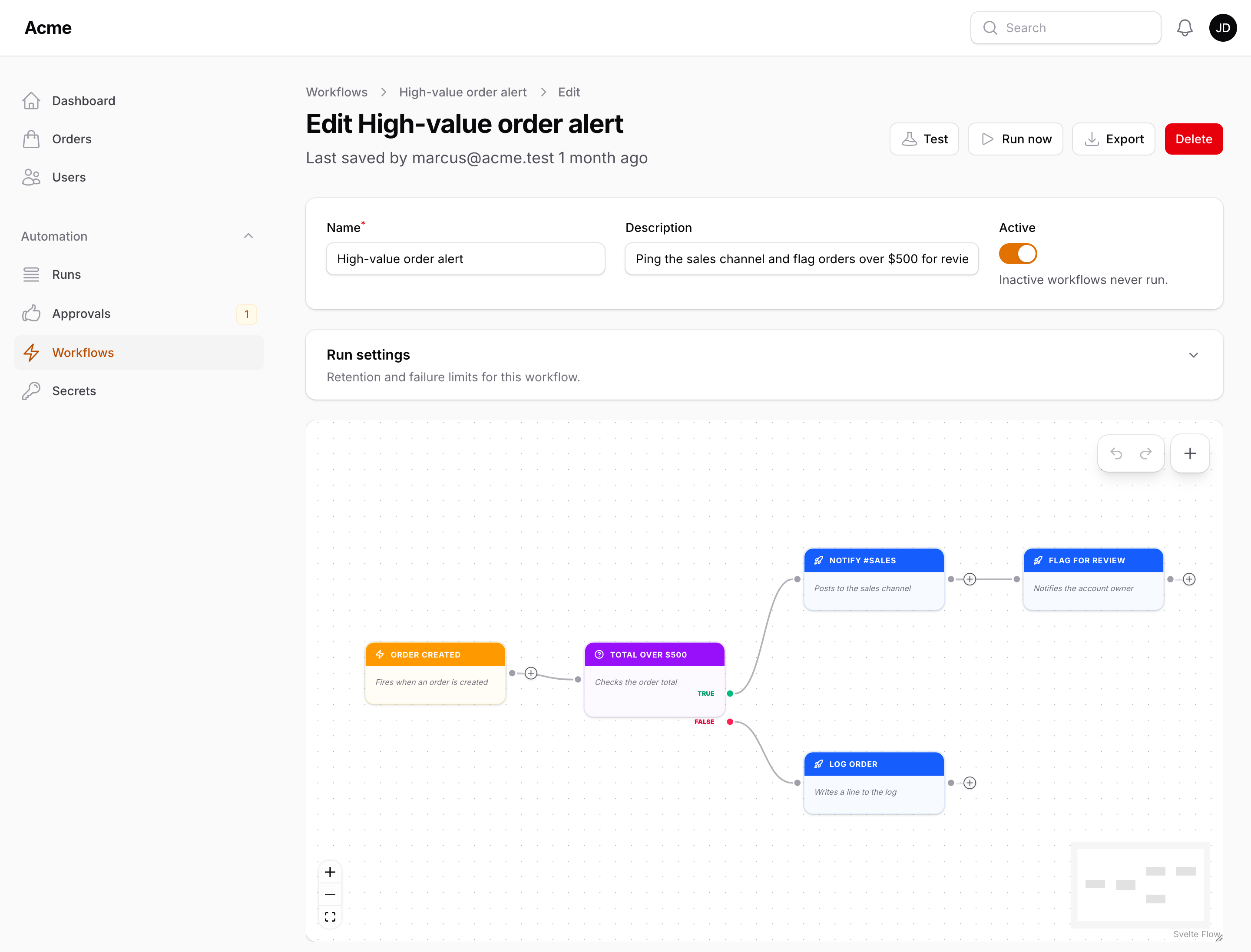Click the FALSE output handle dot
1251x952 pixels.
tap(730, 721)
